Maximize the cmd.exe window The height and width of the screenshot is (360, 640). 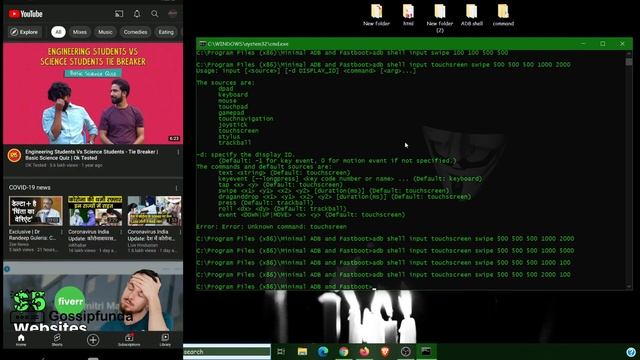click(602, 44)
